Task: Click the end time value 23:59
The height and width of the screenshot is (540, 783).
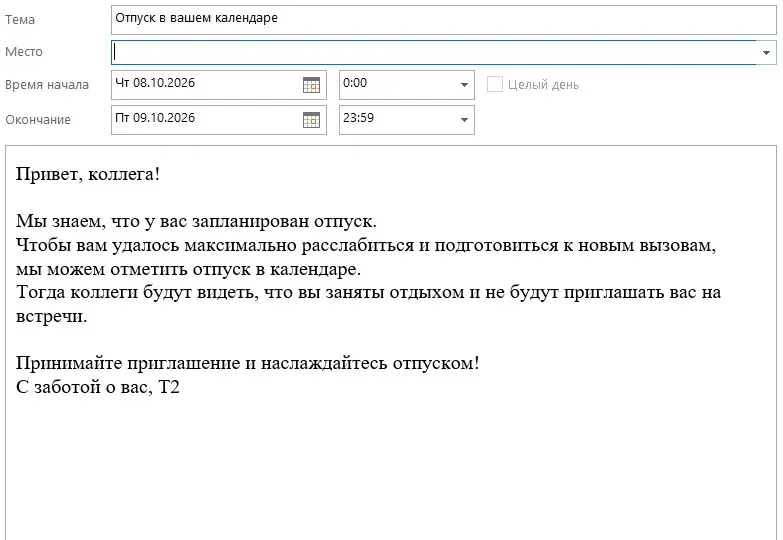Action: [359, 118]
